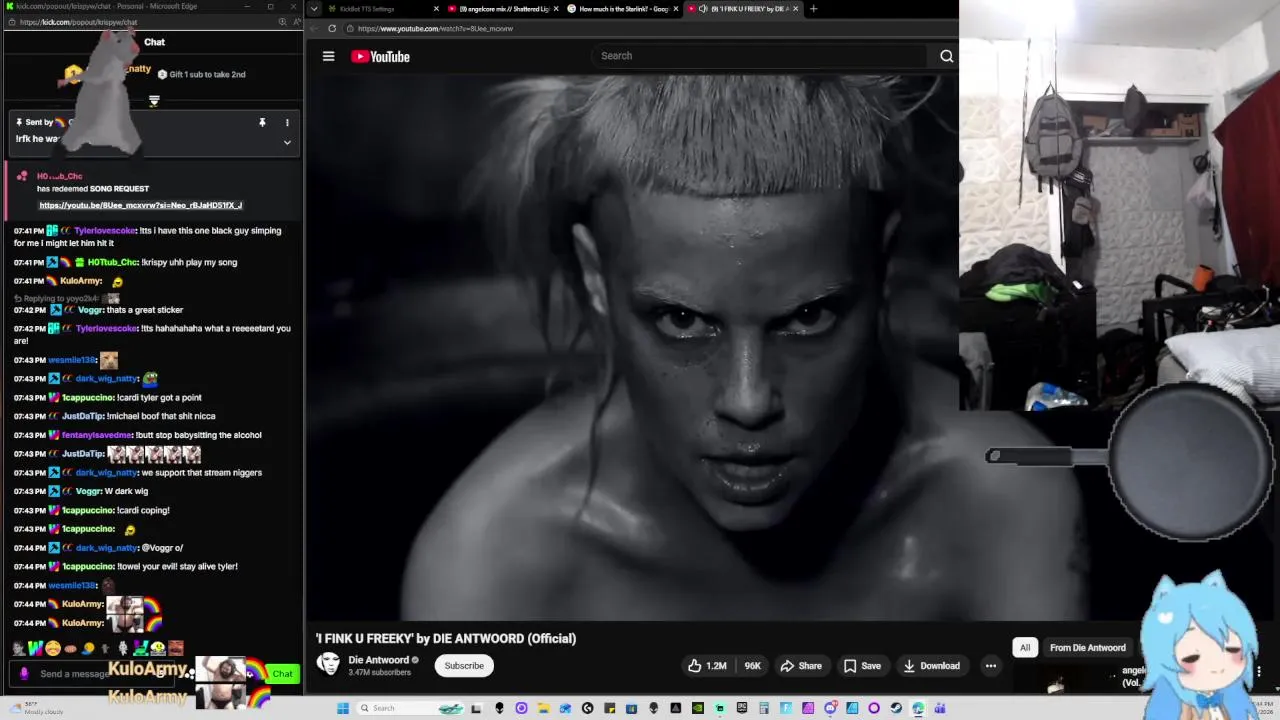1280x720 pixels.
Task: Like the video with 1.2M likes
Action: click(706, 666)
